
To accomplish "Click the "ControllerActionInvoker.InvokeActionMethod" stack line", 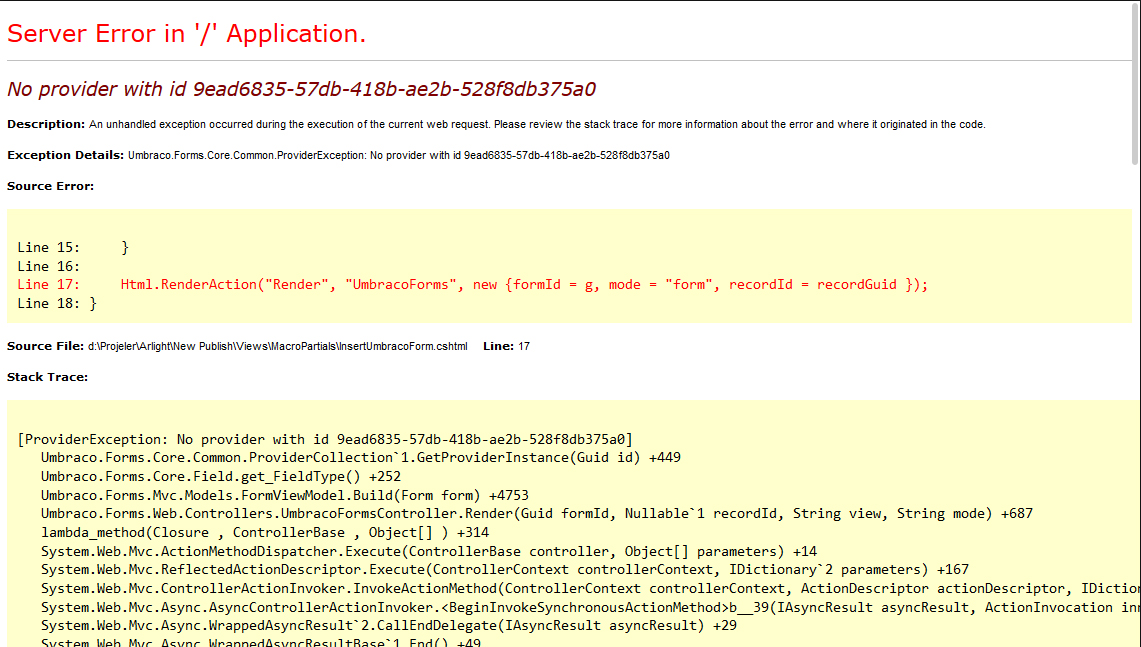I will coord(590,589).
